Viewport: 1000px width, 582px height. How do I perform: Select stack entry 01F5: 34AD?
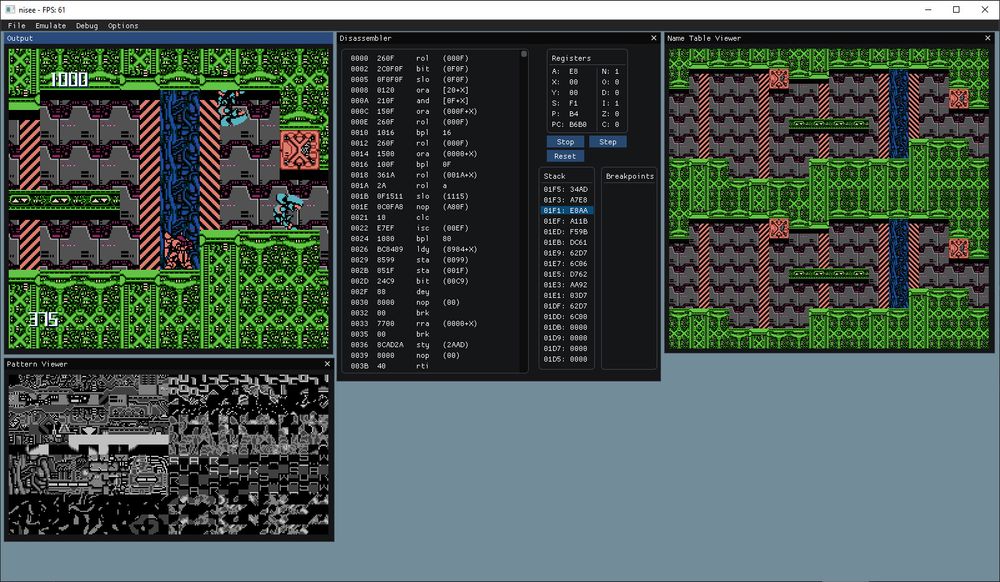(x=566, y=189)
